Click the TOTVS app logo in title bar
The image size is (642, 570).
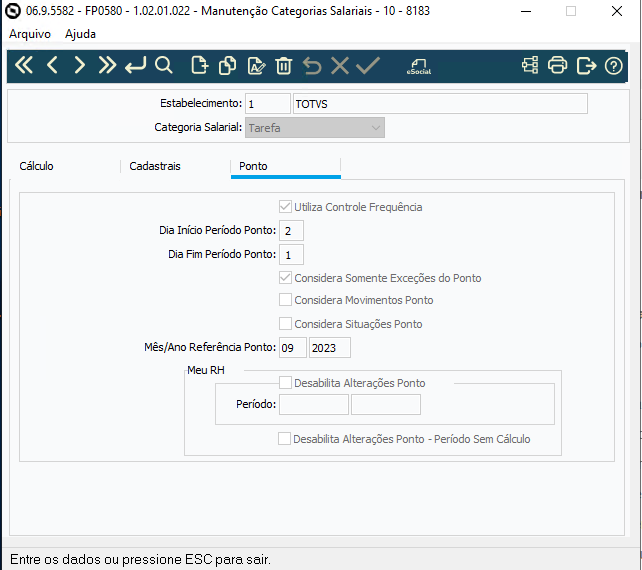13,11
